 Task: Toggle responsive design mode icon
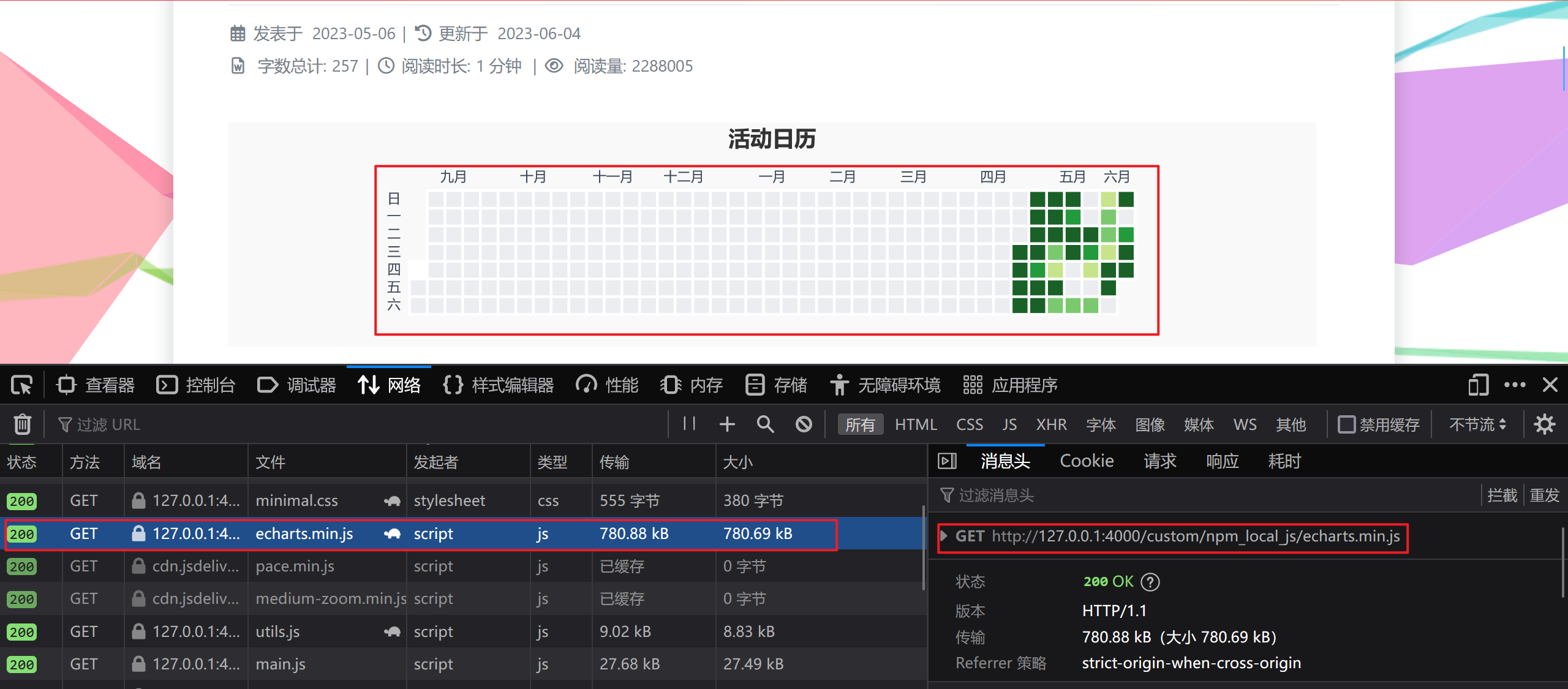1478,385
